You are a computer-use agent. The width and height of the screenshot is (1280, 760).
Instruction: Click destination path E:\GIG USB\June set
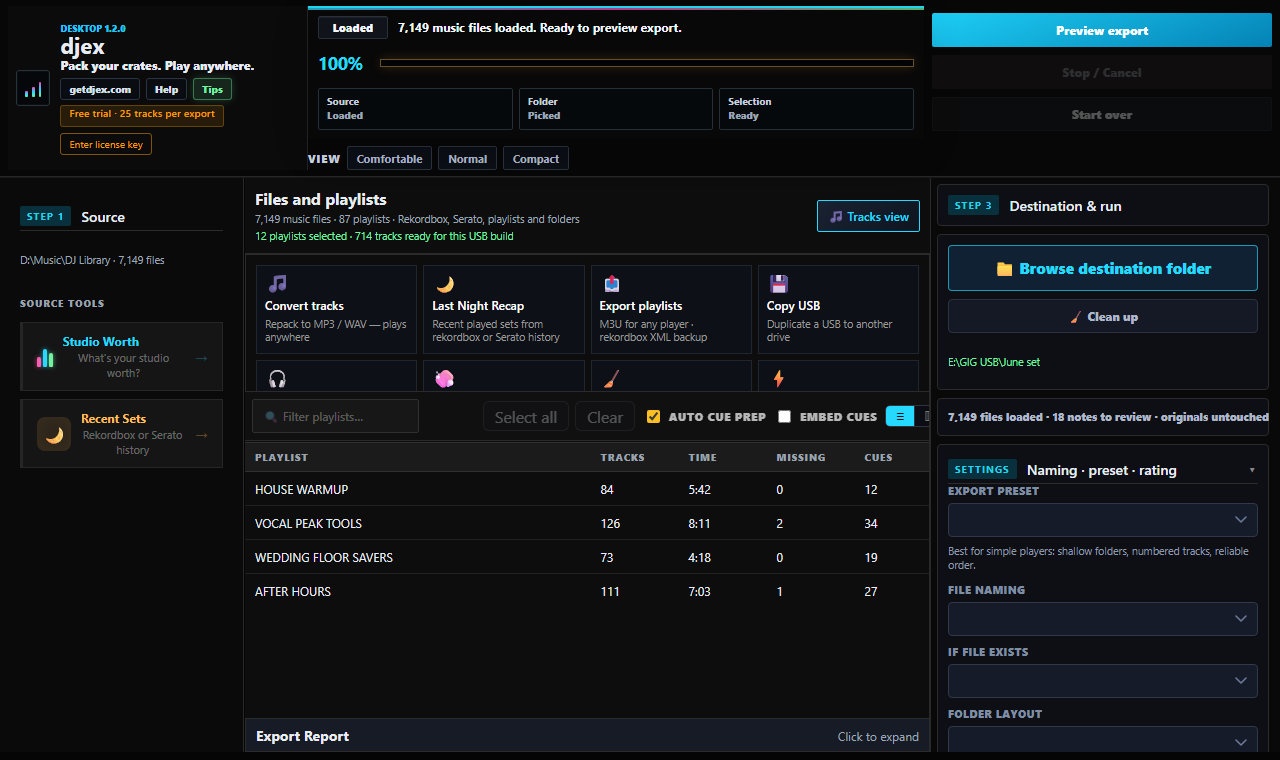click(x=994, y=362)
